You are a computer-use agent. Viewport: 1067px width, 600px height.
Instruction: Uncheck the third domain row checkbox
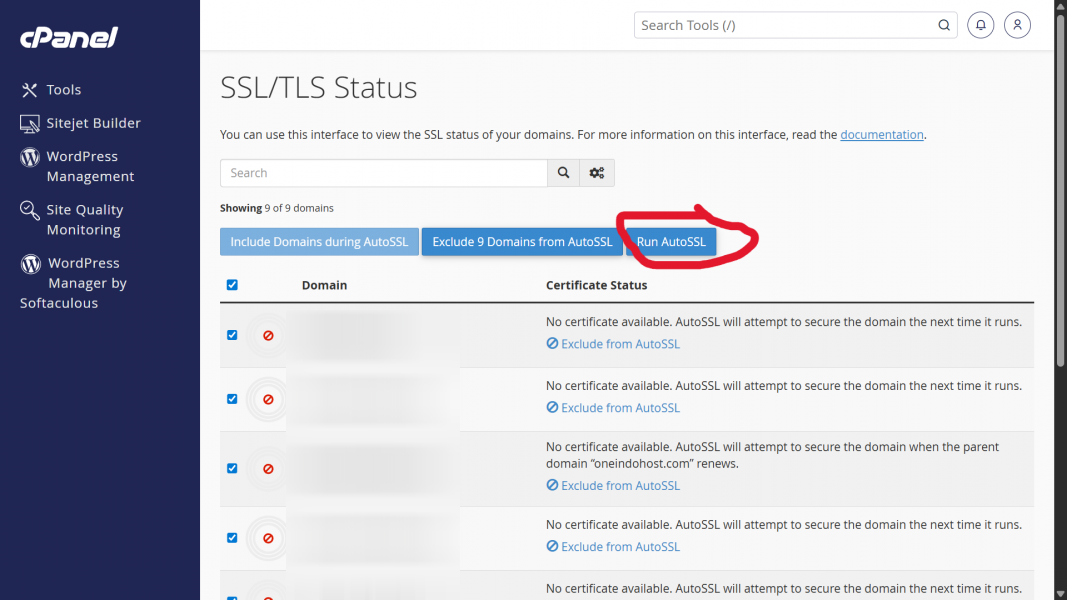coord(232,468)
